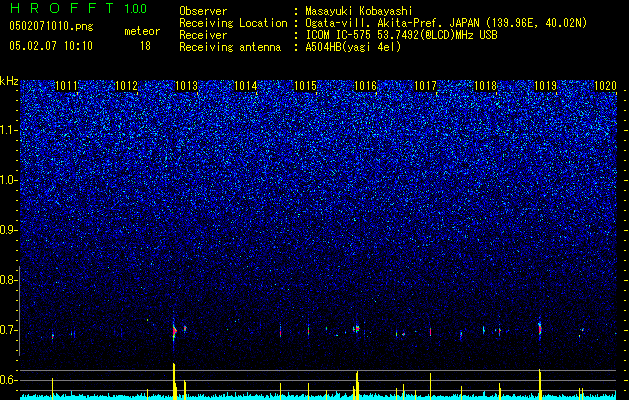The image size is (629, 400).
Task: Click the 1.1 frequency axis label
Action: click(9, 130)
